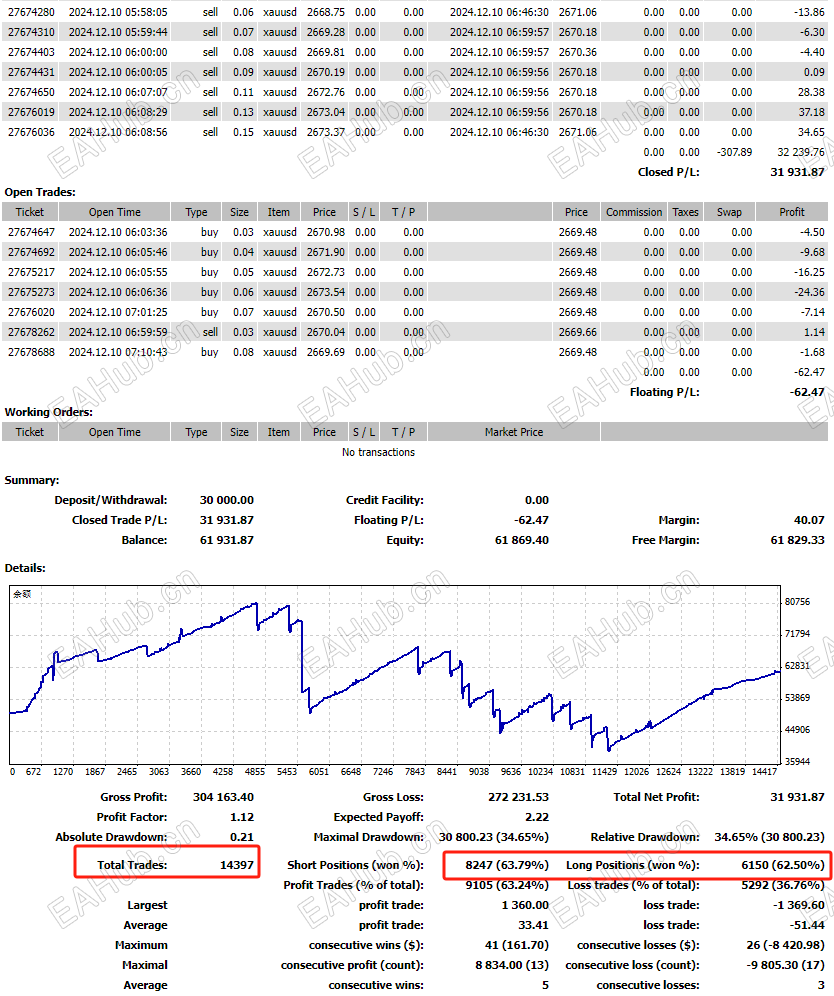The width and height of the screenshot is (834, 996).
Task: Click closed trade ticket 27674650
Action: tap(31, 92)
